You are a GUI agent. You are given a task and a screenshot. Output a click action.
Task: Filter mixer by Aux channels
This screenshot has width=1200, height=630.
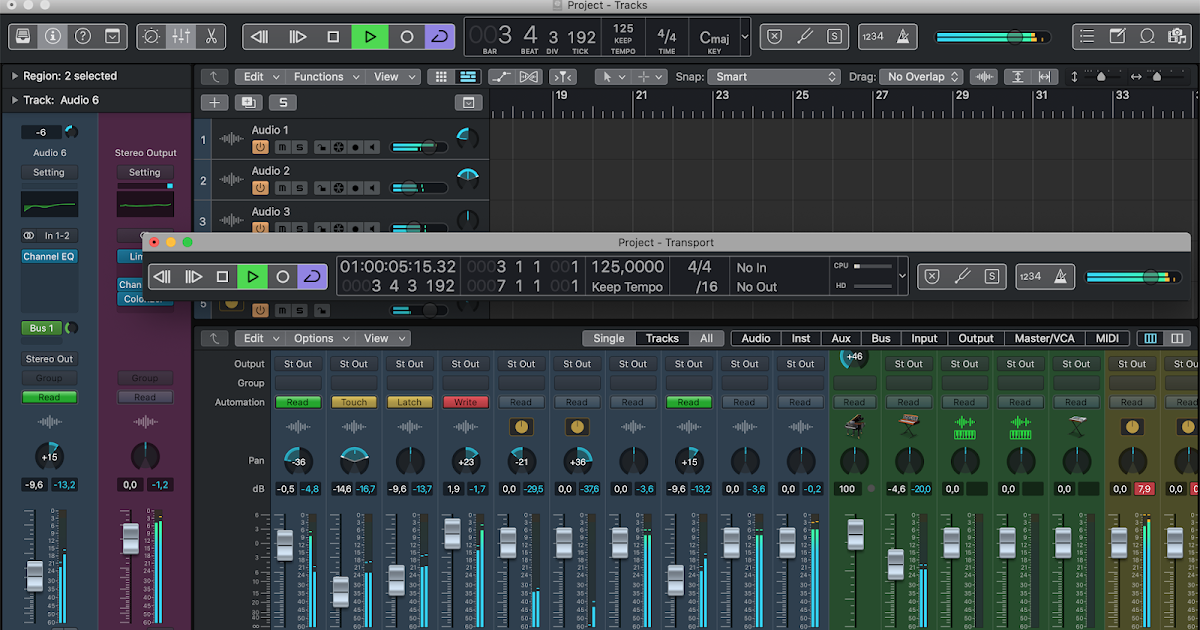(x=841, y=338)
